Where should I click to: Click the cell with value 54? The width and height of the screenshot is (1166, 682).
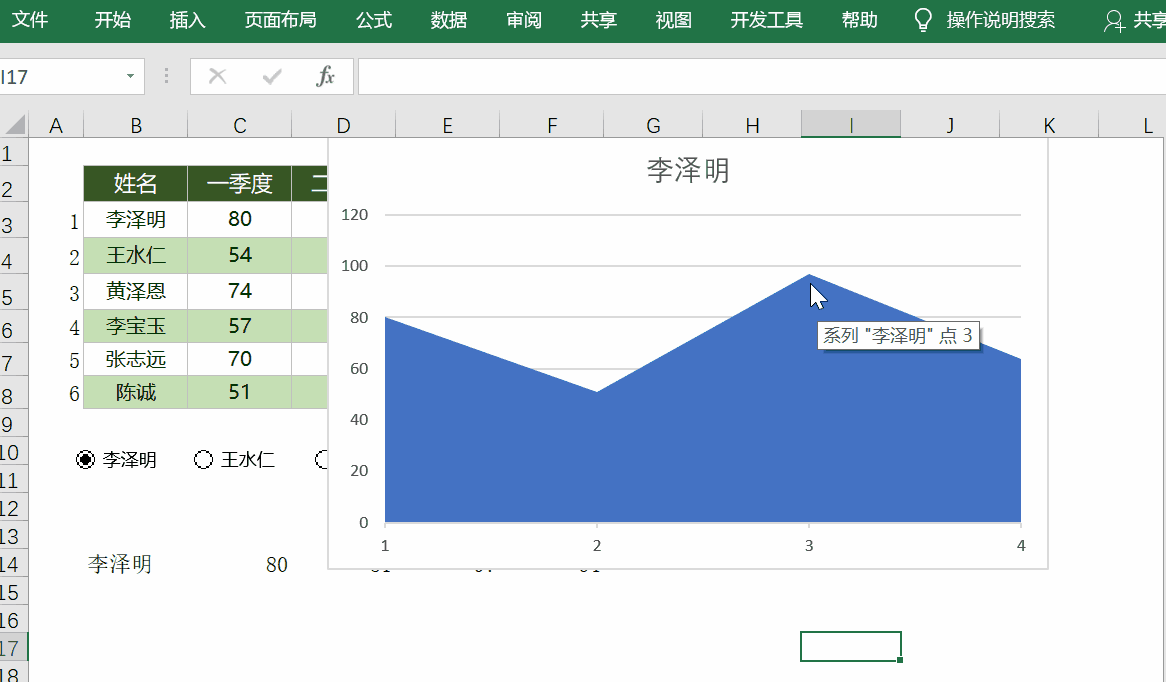pos(239,255)
